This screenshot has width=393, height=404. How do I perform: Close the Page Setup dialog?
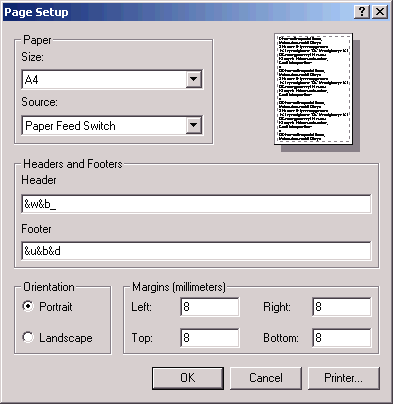point(380,12)
